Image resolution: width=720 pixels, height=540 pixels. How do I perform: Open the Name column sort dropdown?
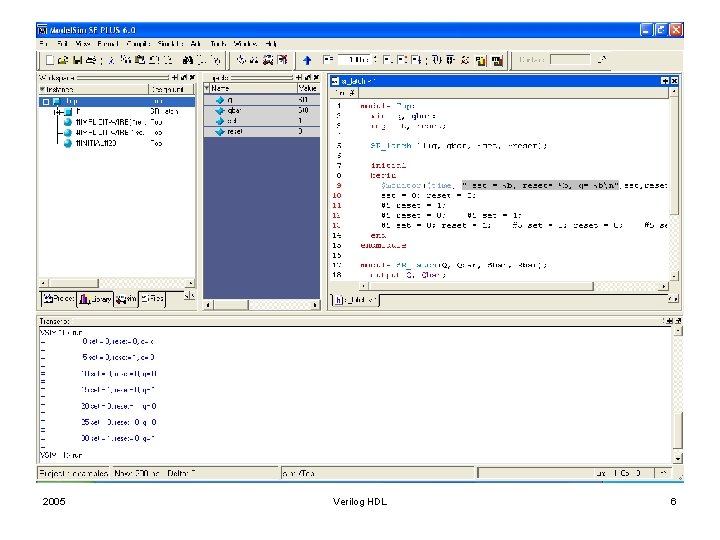[x=209, y=88]
